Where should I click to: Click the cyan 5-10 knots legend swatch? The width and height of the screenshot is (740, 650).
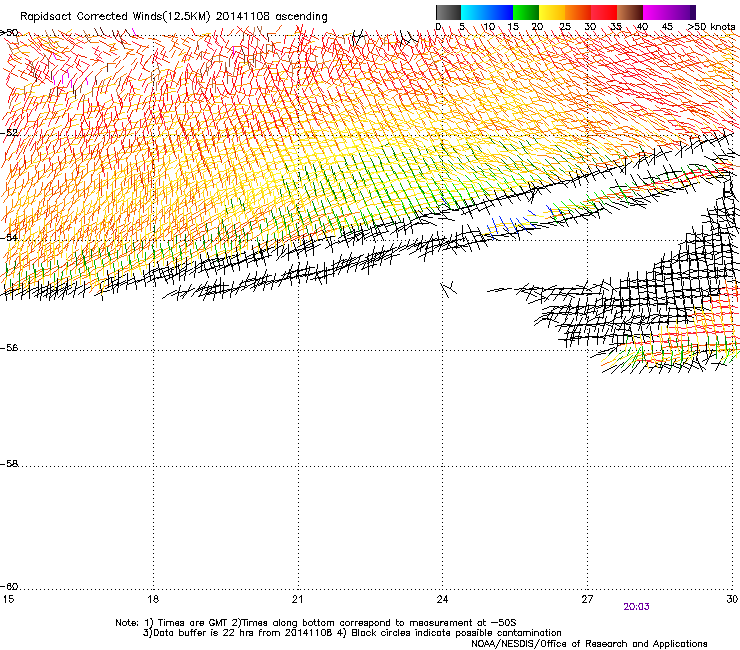[x=474, y=12]
